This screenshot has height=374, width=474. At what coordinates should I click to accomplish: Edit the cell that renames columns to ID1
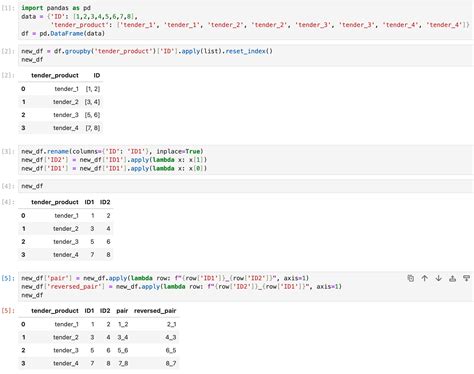pyautogui.click(x=246, y=160)
